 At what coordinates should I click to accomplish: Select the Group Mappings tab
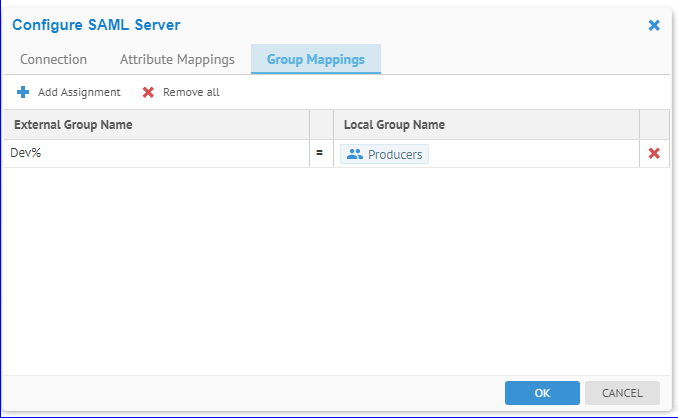click(315, 59)
